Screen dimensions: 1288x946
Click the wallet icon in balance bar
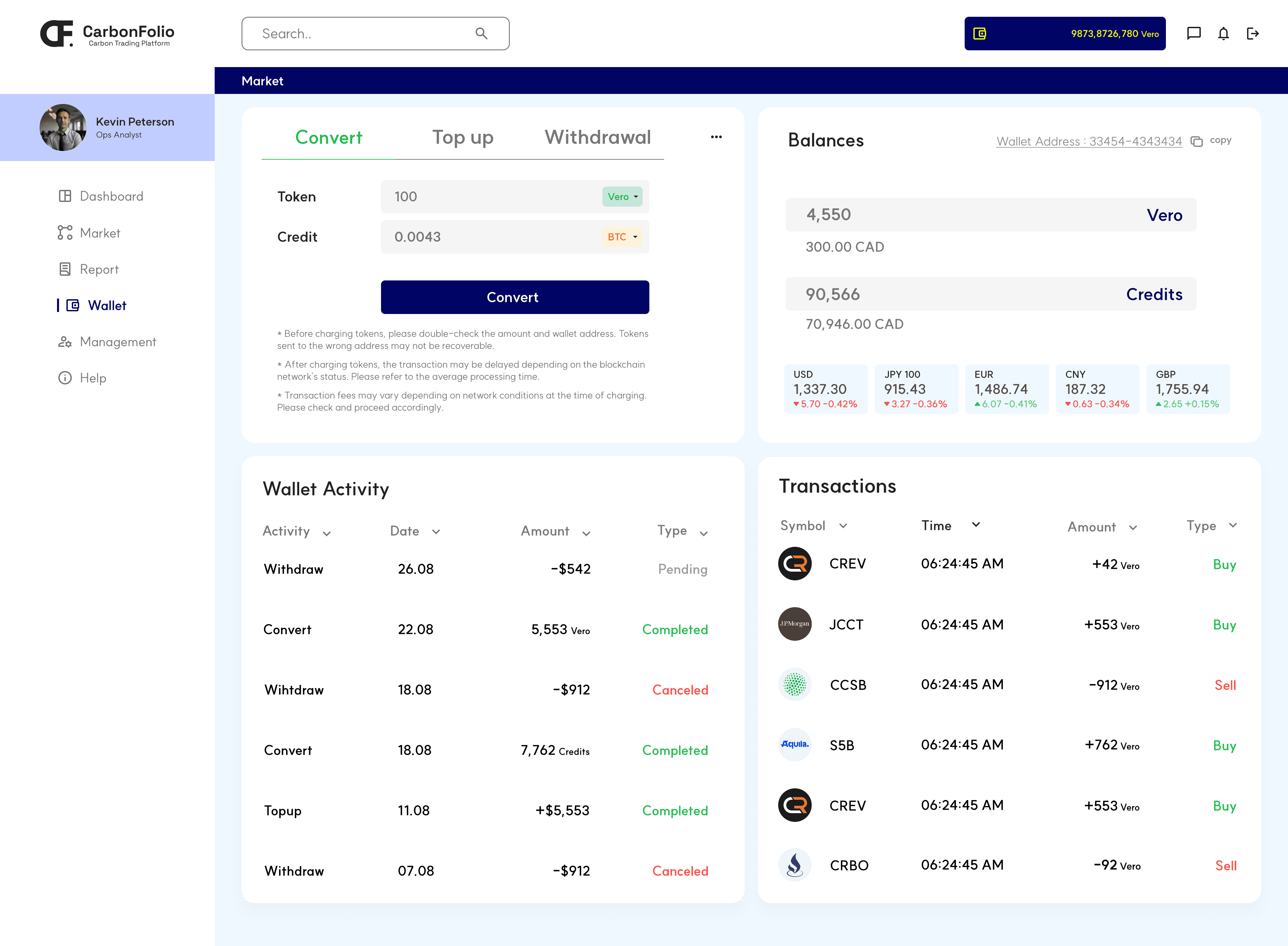coord(979,33)
